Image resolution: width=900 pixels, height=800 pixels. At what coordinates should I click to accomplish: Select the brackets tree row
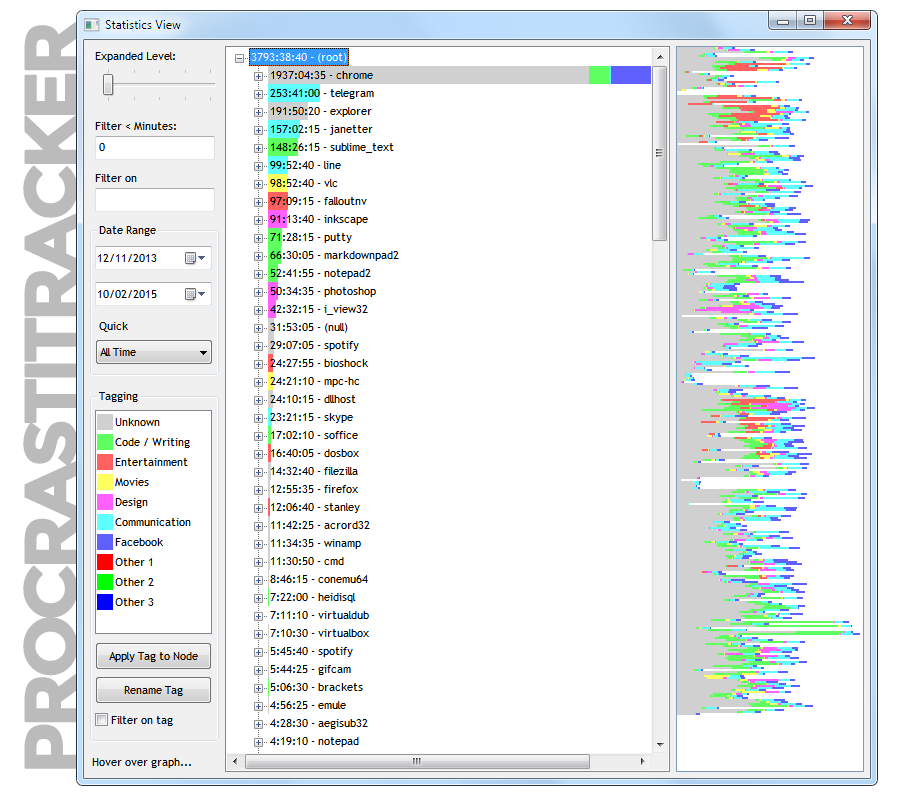pyautogui.click(x=317, y=688)
